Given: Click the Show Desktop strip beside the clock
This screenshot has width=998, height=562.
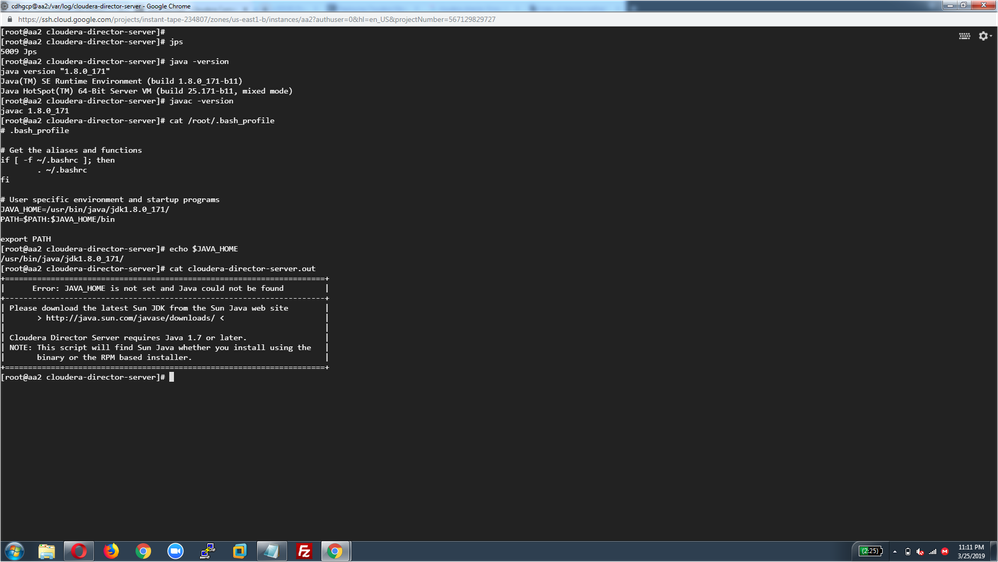Looking at the screenshot, I should point(994,551).
